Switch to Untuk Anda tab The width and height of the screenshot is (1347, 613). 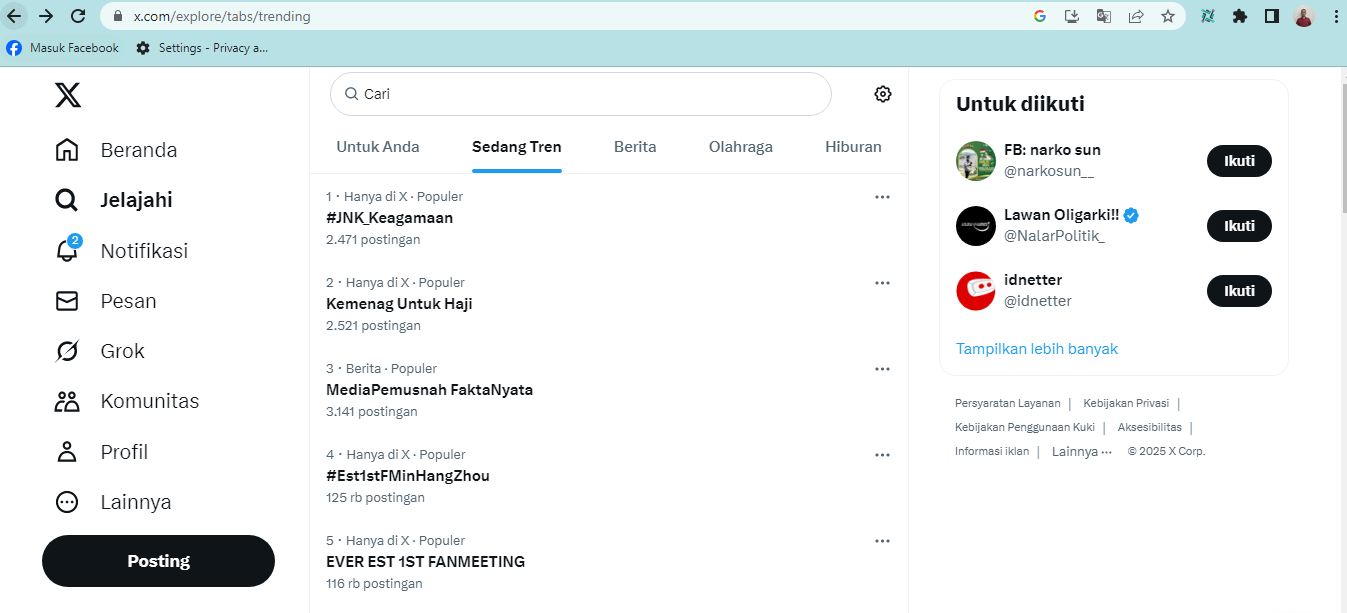pos(378,147)
